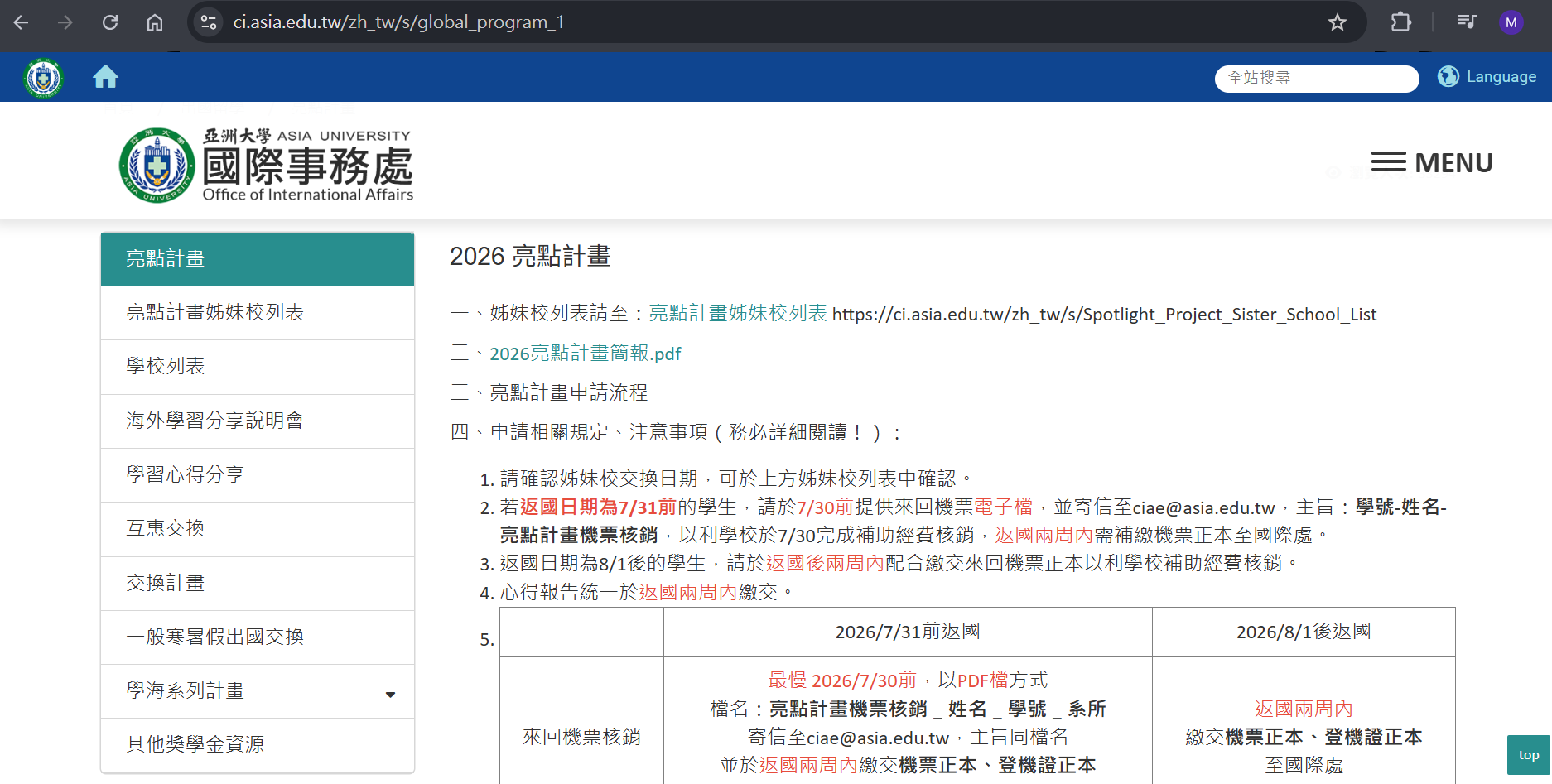This screenshot has width=1552, height=784.
Task: Select 亮點計畫姊妹校列表 in the sidebar
Action: (x=215, y=312)
